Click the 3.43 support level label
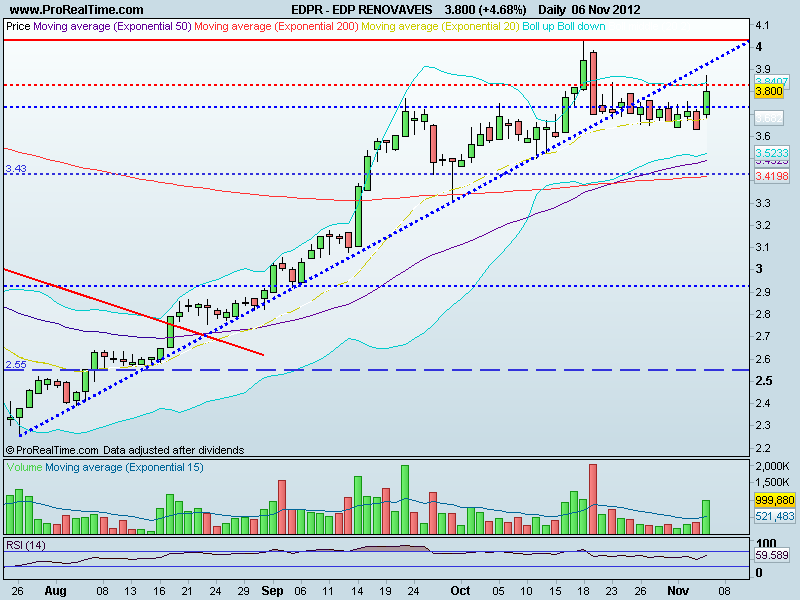The width and height of the screenshot is (800, 600). pos(16,168)
